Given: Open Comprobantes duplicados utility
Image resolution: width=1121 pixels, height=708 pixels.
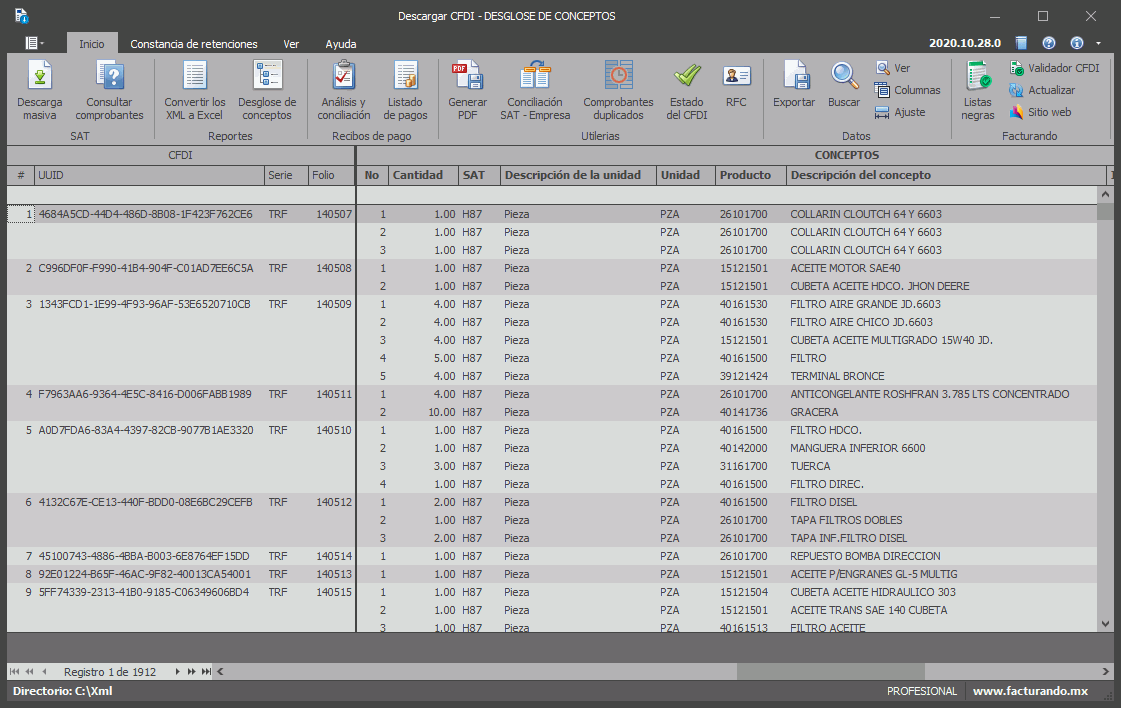Looking at the screenshot, I should (618, 90).
